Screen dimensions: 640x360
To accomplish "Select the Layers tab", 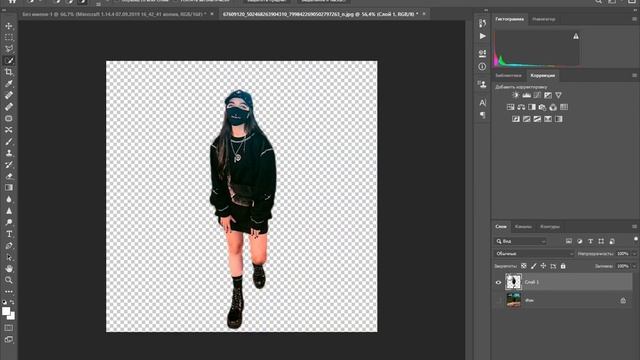I will click(x=501, y=227).
